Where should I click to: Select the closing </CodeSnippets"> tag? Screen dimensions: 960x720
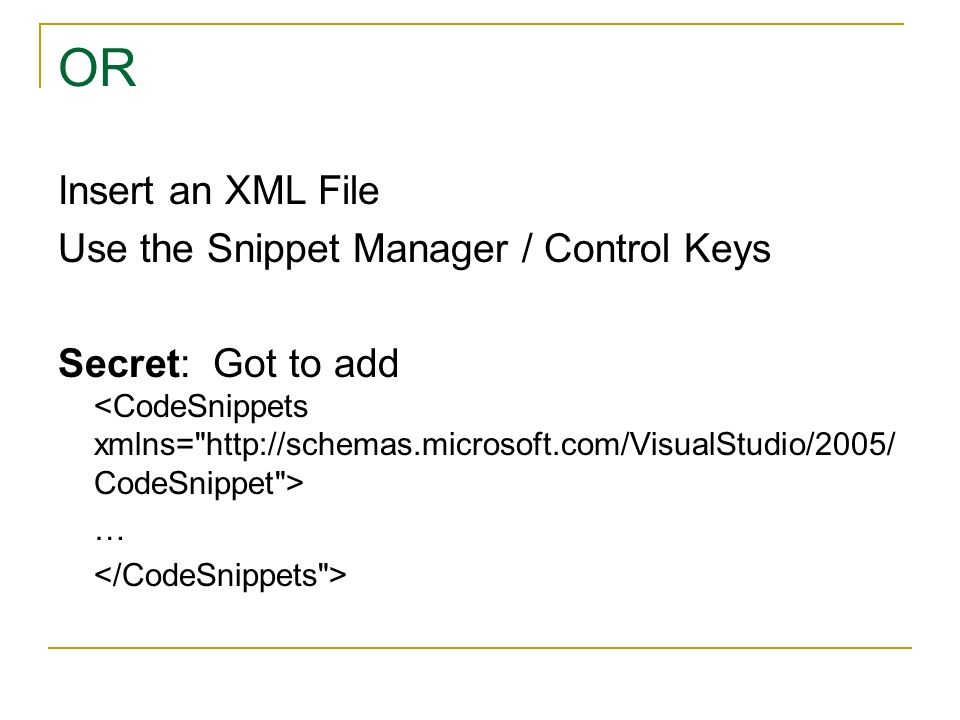(220, 576)
